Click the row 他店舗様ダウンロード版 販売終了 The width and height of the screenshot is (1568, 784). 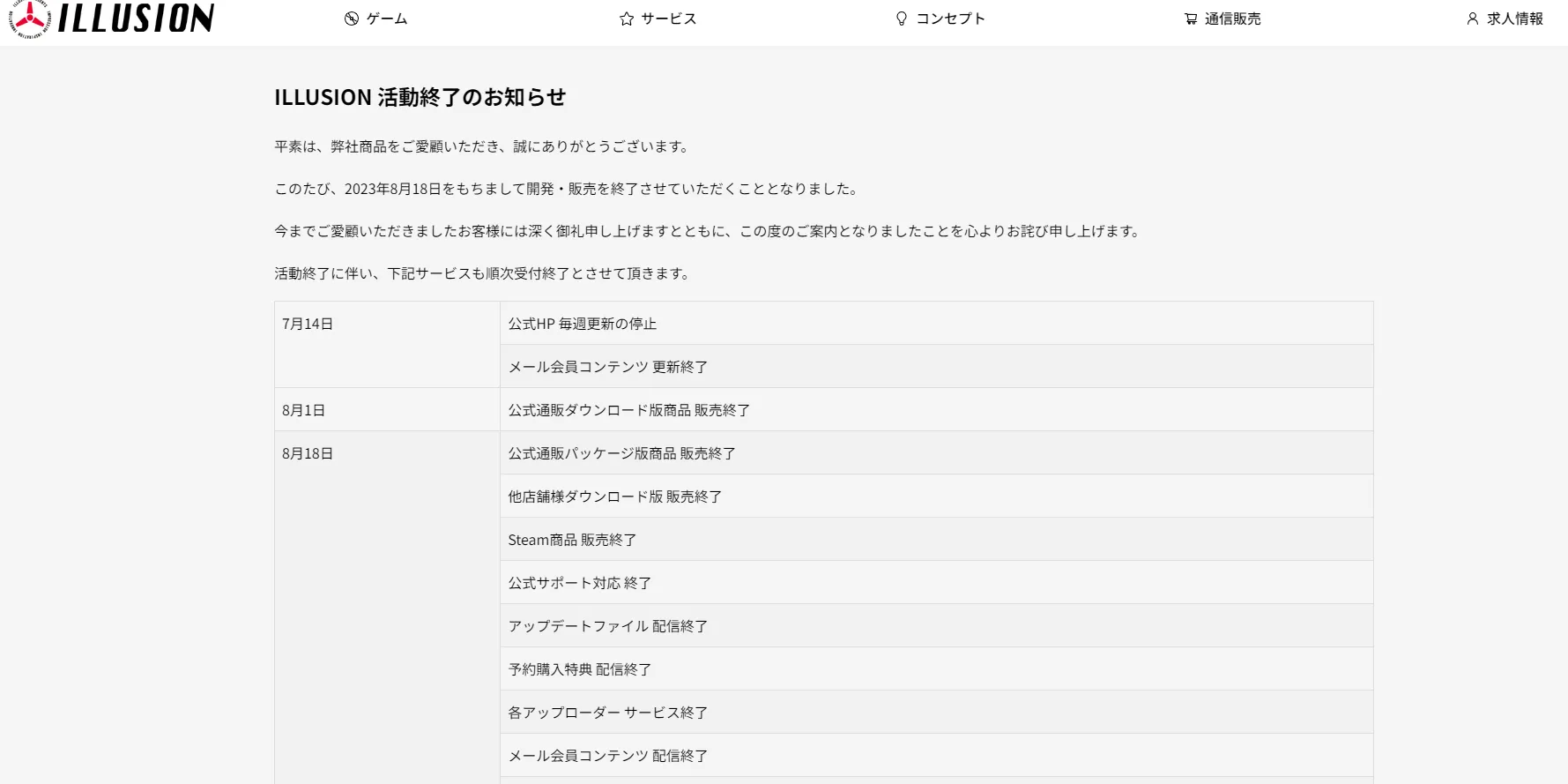[937, 497]
